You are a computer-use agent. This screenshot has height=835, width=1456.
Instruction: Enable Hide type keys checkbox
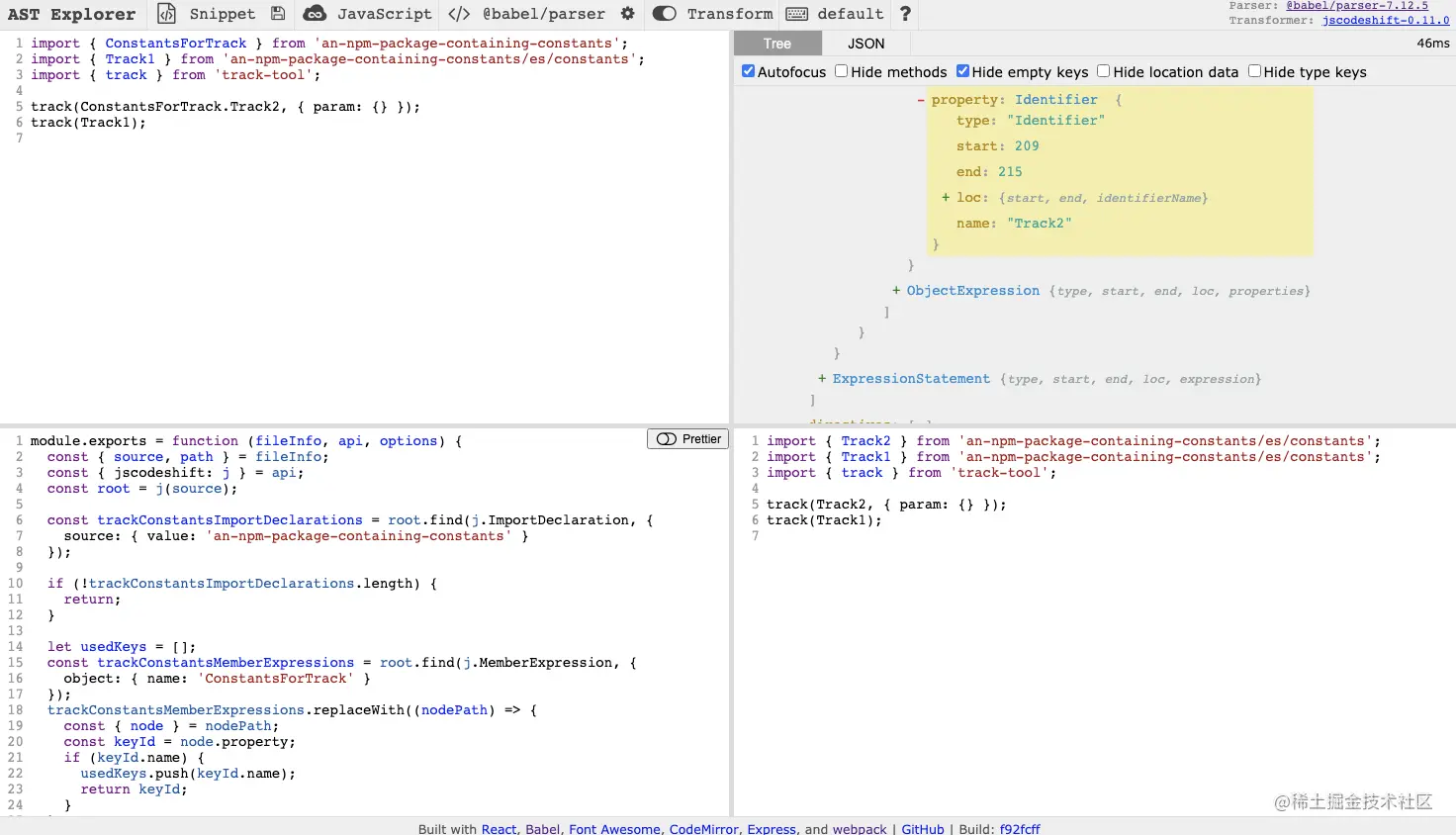click(1254, 71)
